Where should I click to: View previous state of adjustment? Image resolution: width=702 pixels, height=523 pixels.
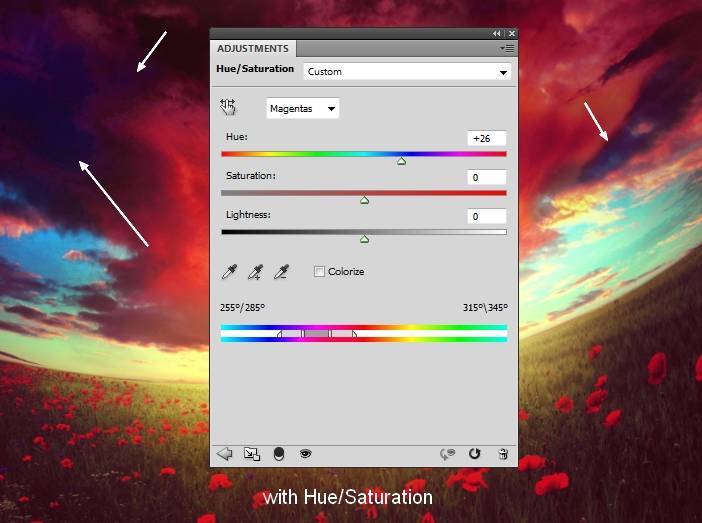pyautogui.click(x=447, y=454)
